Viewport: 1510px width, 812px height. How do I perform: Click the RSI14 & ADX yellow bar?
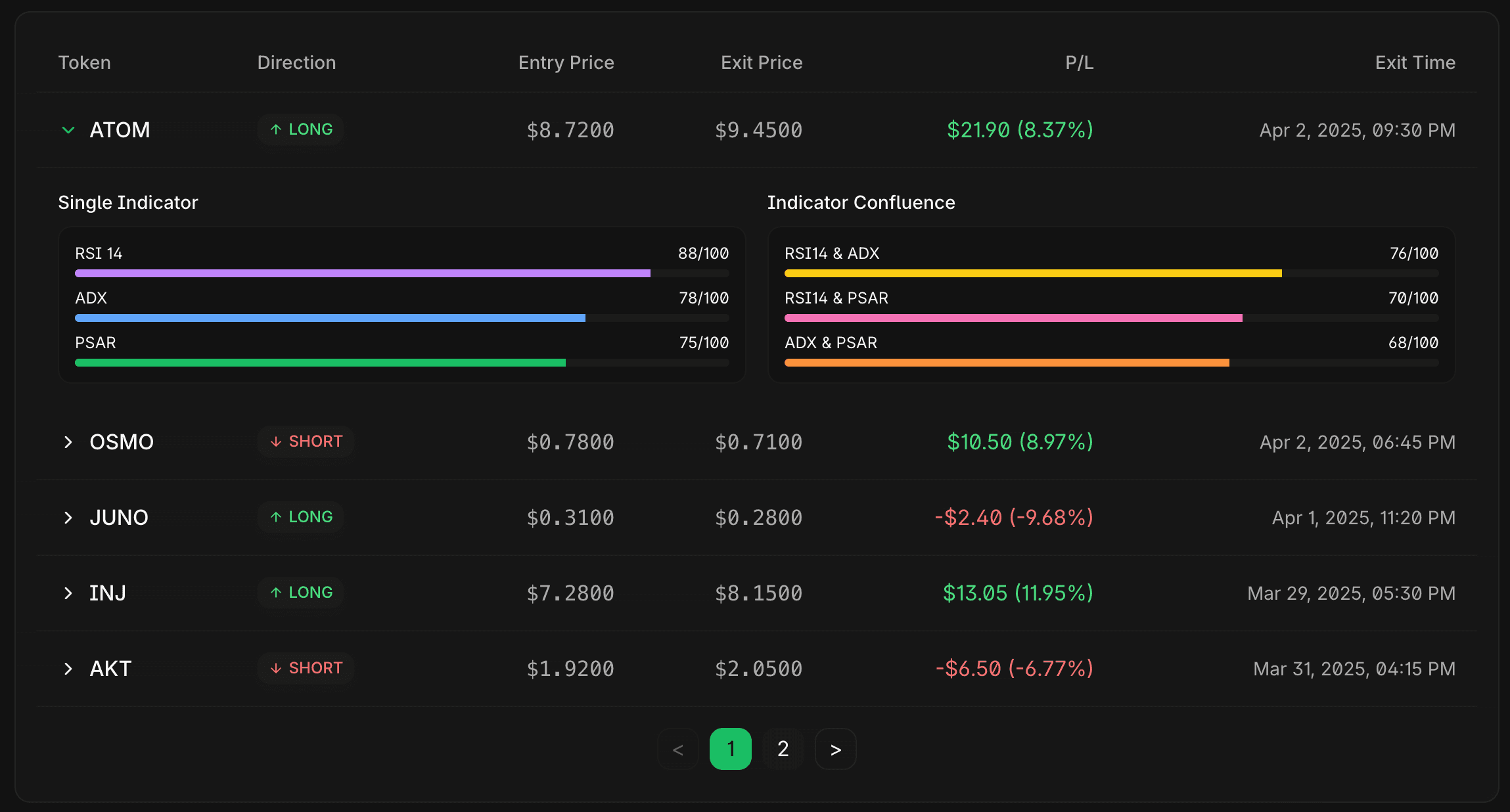coord(1112,273)
